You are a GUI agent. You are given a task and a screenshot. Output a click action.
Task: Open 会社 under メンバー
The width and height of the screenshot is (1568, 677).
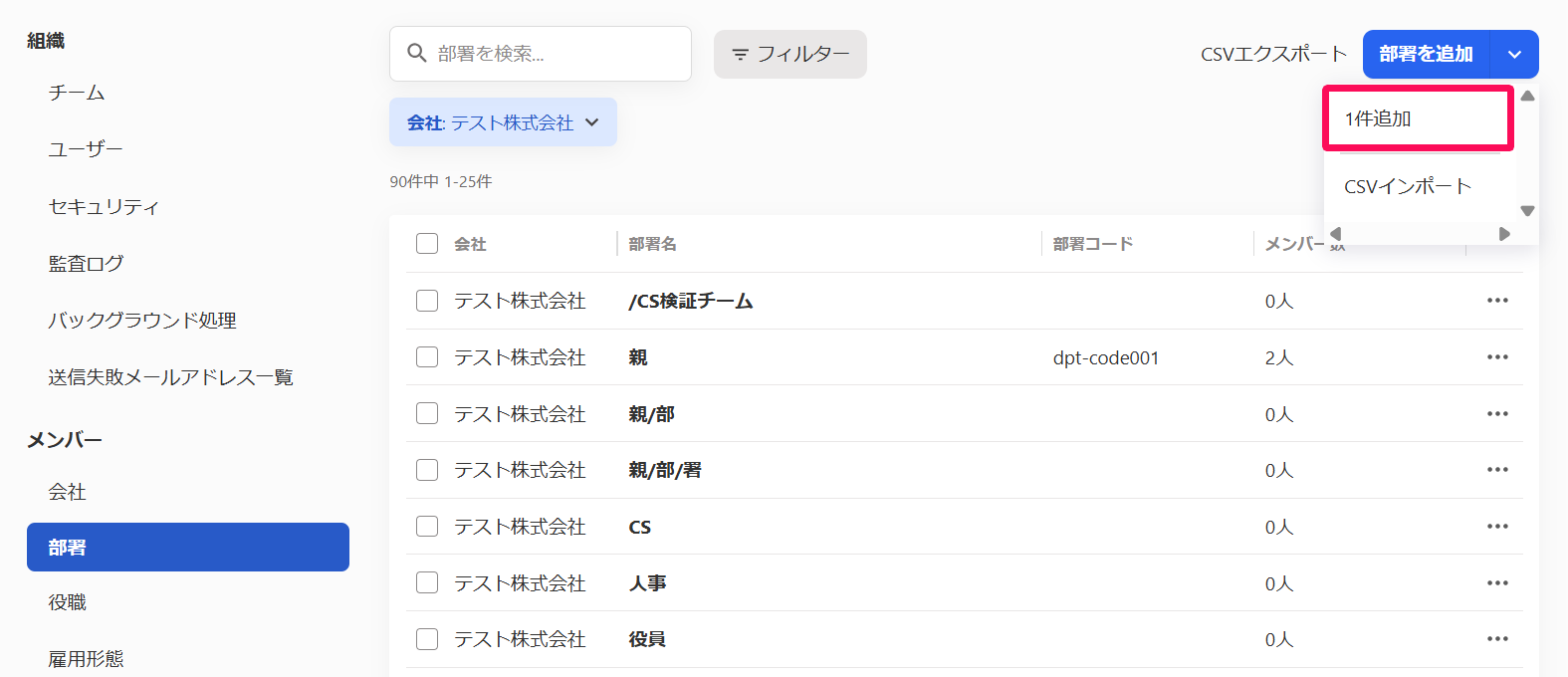pyautogui.click(x=67, y=492)
